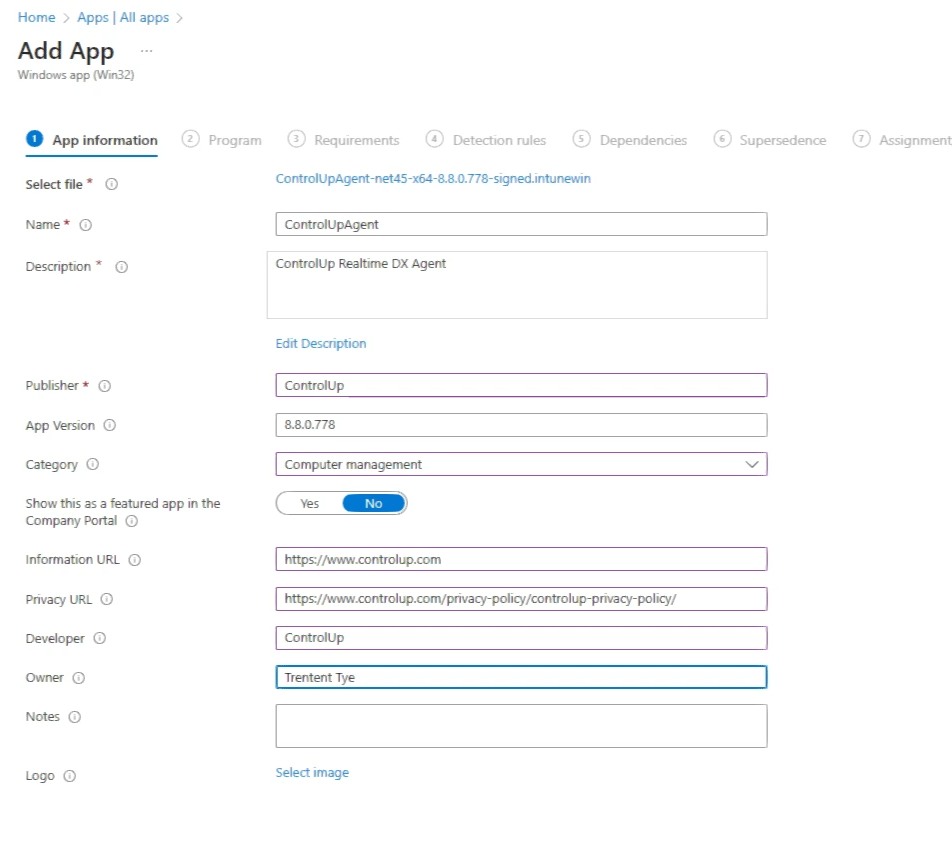Set featured app toggle to Yes

pos(310,503)
